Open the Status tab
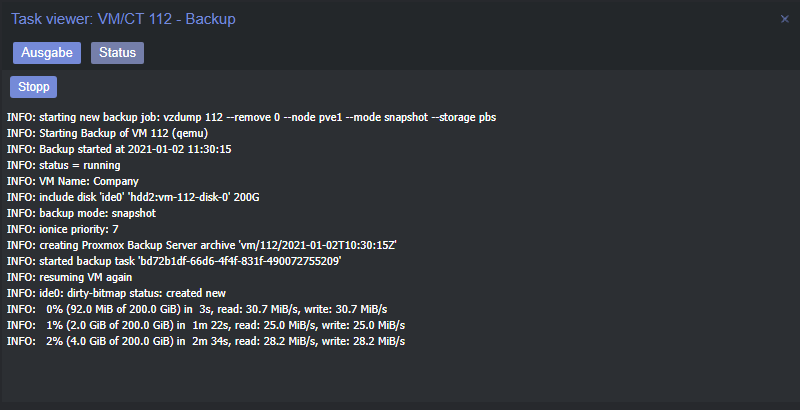Image resolution: width=800 pixels, height=410 pixels. (x=117, y=53)
